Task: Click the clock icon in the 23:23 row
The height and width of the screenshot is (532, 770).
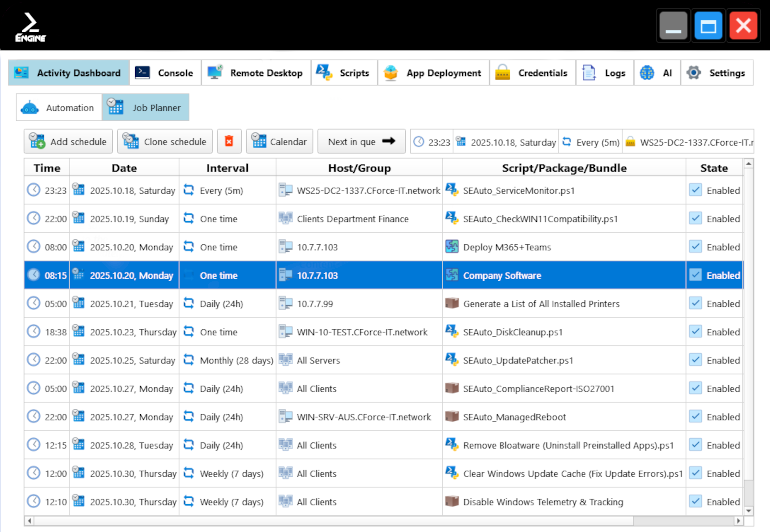Action: 34,190
